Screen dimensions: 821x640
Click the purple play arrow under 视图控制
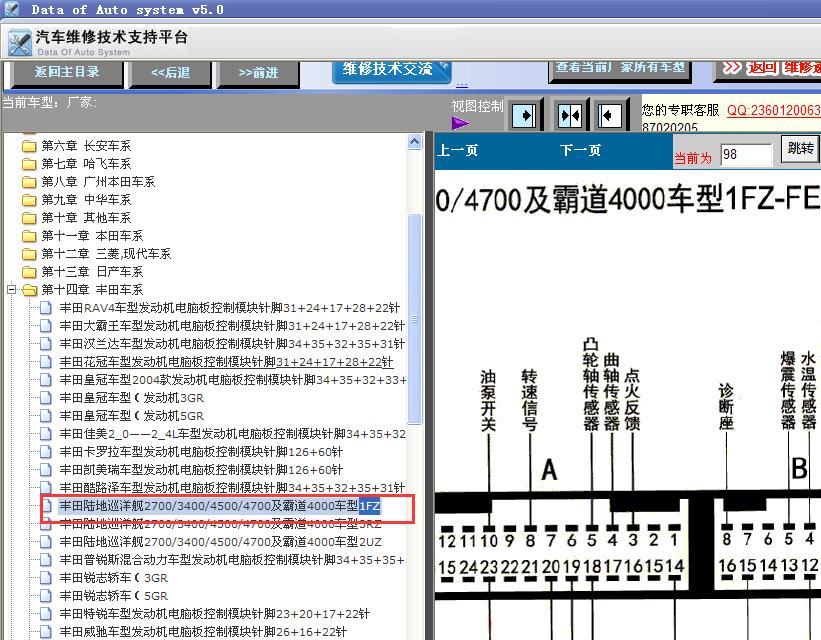tap(460, 123)
